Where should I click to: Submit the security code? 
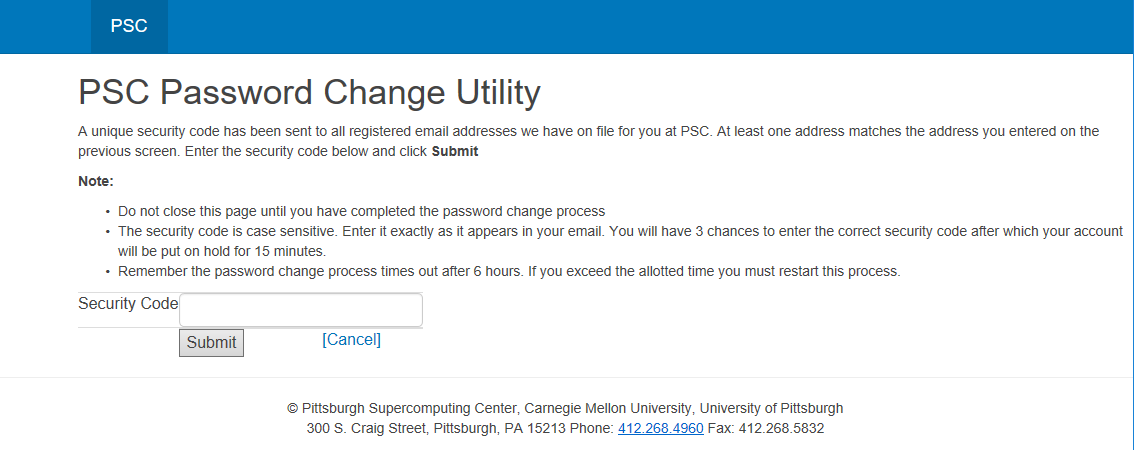click(x=211, y=343)
